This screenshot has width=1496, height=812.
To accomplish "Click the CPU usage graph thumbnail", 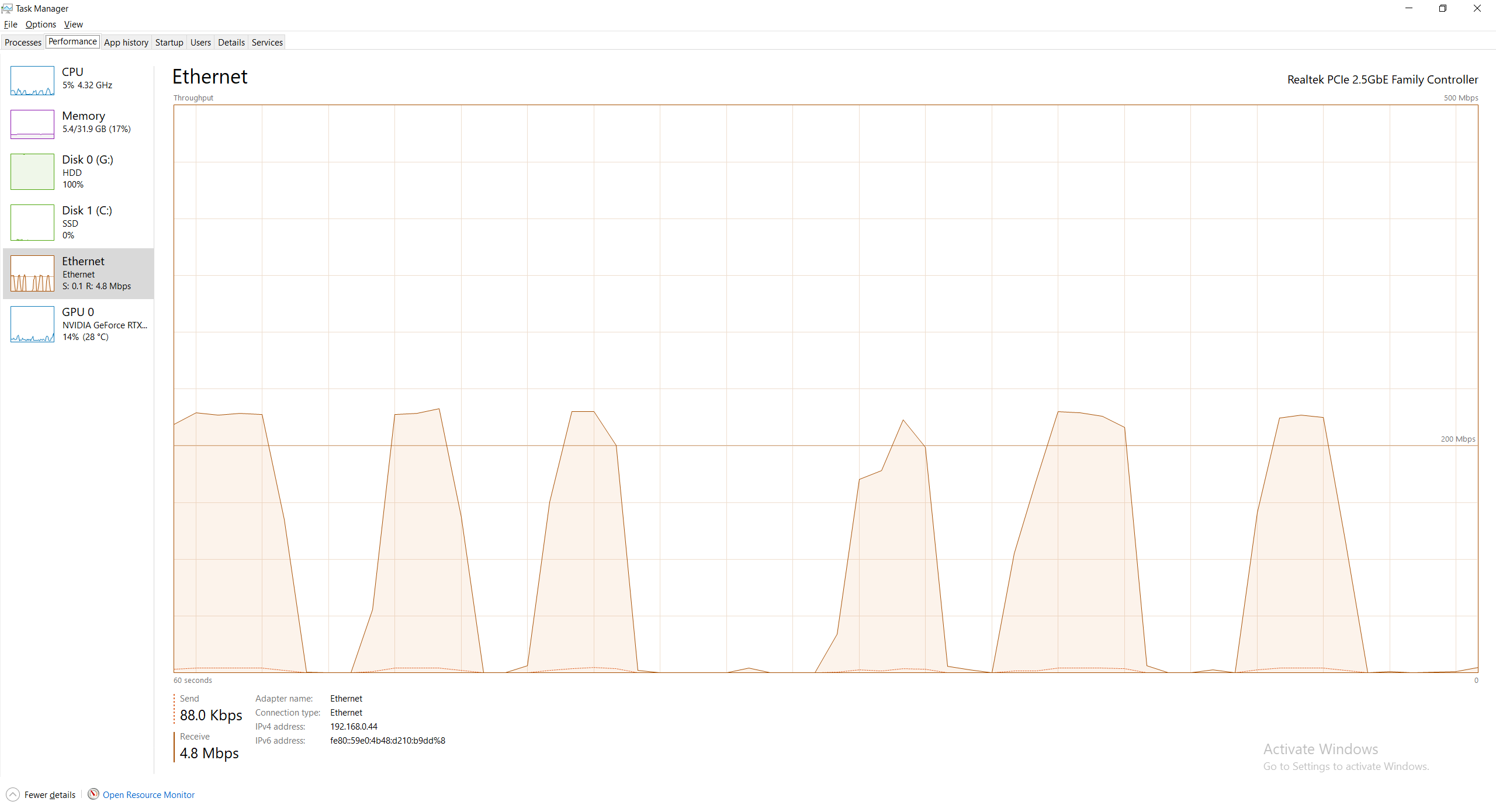I will tap(32, 81).
